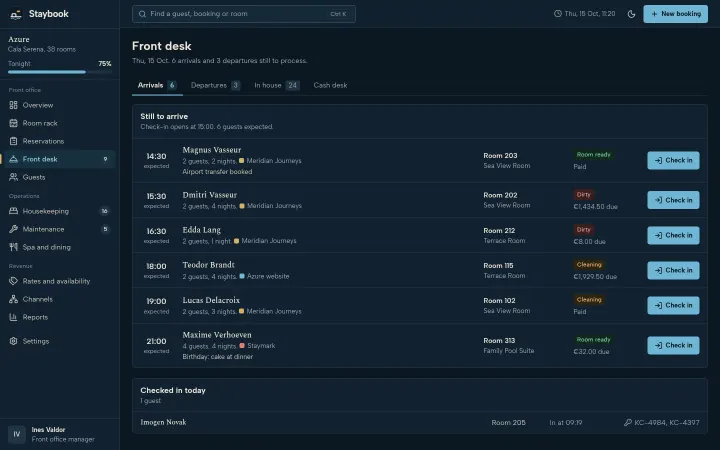Click the IV user avatar
The width and height of the screenshot is (720, 450).
click(17, 434)
